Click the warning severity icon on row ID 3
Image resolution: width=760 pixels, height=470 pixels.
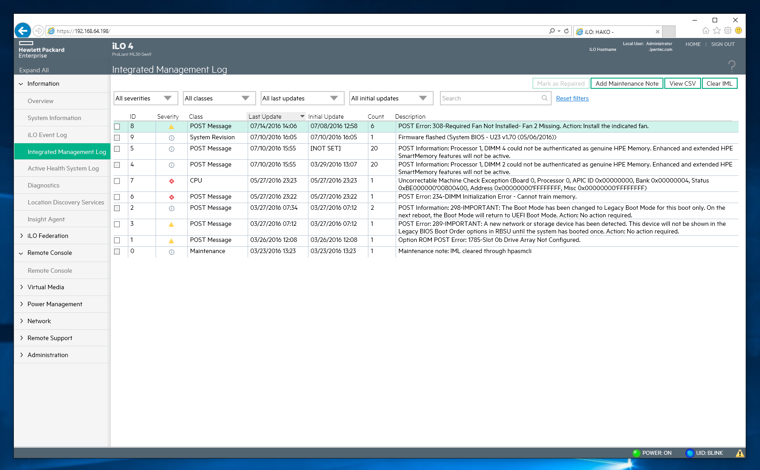171,224
